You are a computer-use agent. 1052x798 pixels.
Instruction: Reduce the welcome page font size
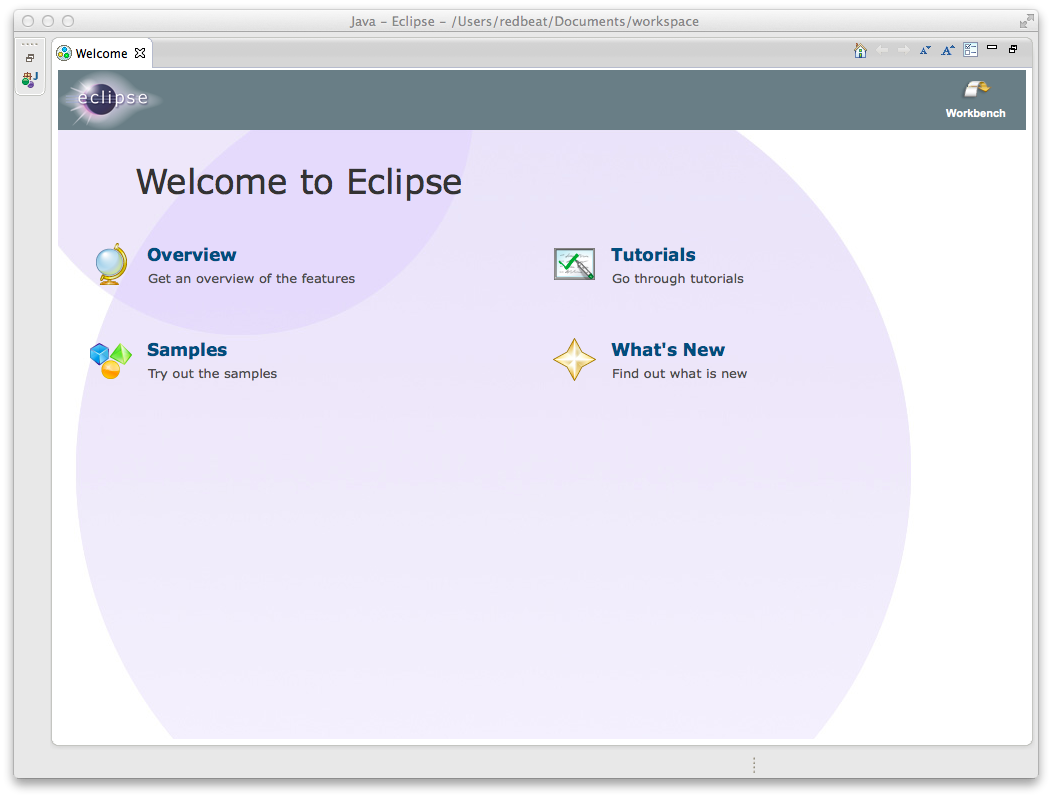click(926, 50)
